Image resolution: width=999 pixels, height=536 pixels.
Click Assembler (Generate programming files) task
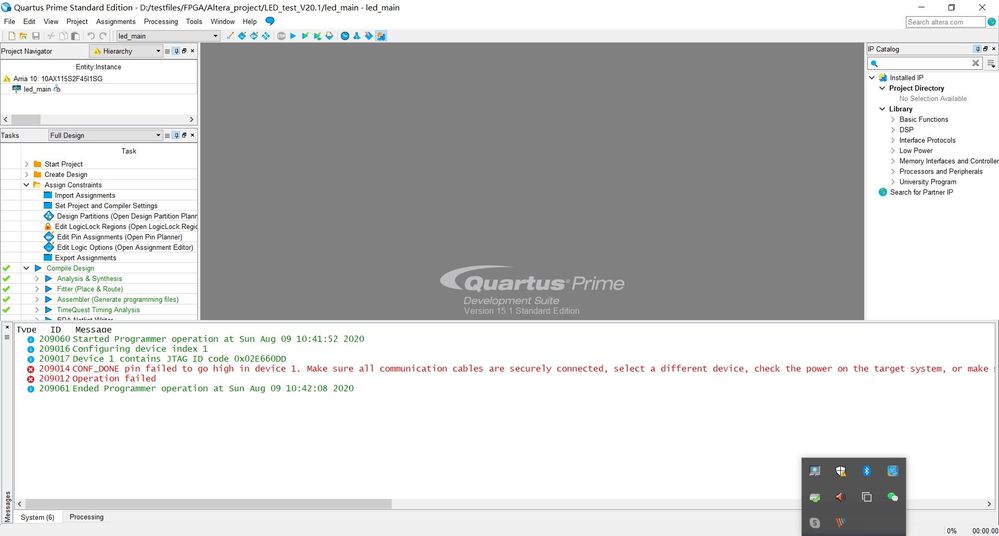pyautogui.click(x=118, y=300)
